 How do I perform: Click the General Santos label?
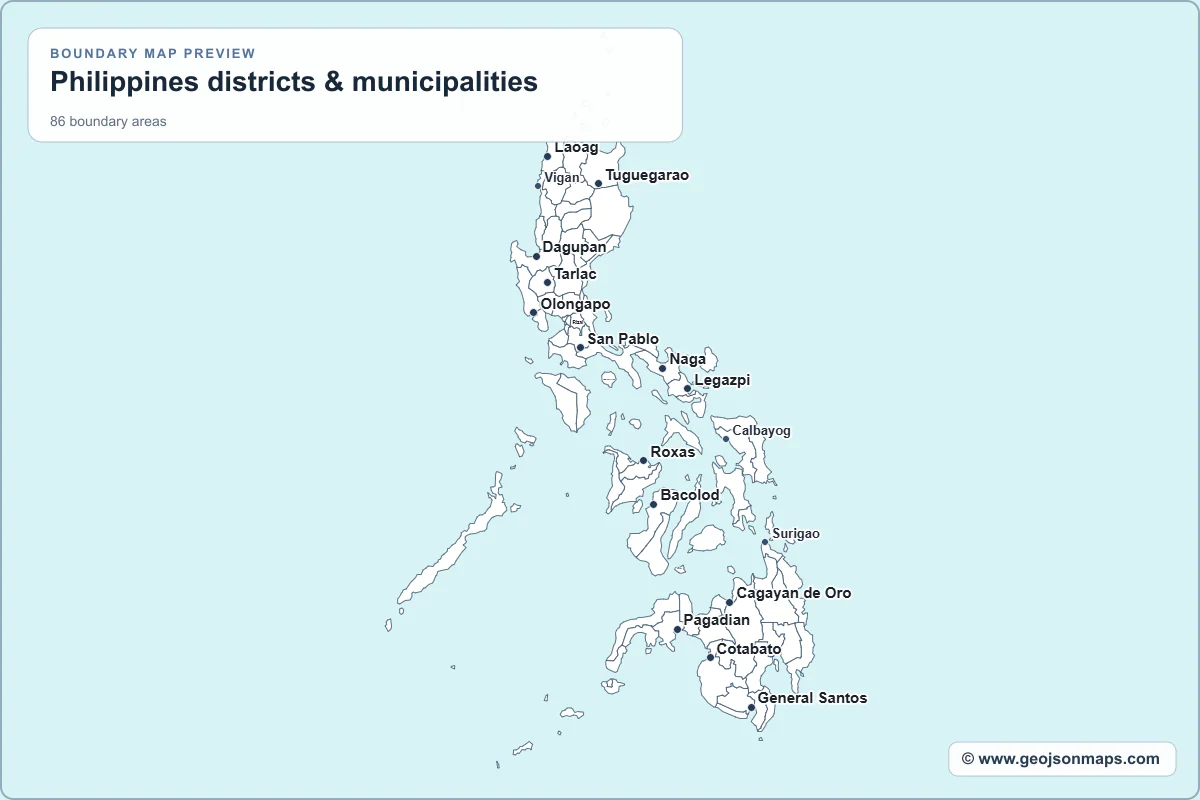[x=812, y=698]
